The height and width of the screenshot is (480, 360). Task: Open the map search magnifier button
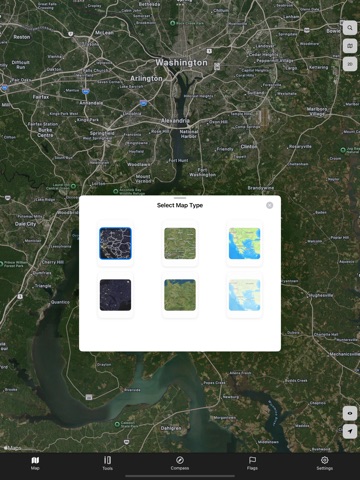pos(350,28)
